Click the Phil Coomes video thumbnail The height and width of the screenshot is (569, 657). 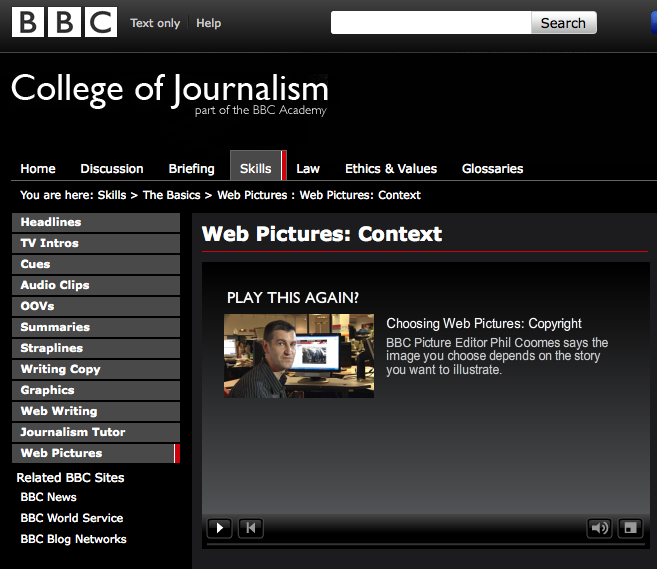(x=299, y=356)
